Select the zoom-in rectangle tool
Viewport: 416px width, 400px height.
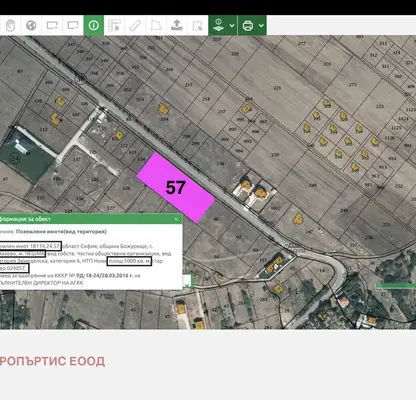pyautogui.click(x=52, y=25)
